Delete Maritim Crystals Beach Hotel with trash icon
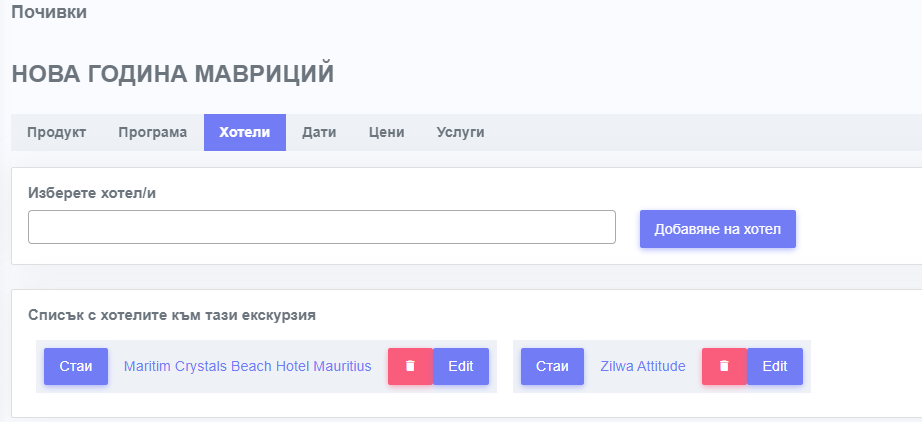Image resolution: width=922 pixels, height=422 pixels. point(410,366)
